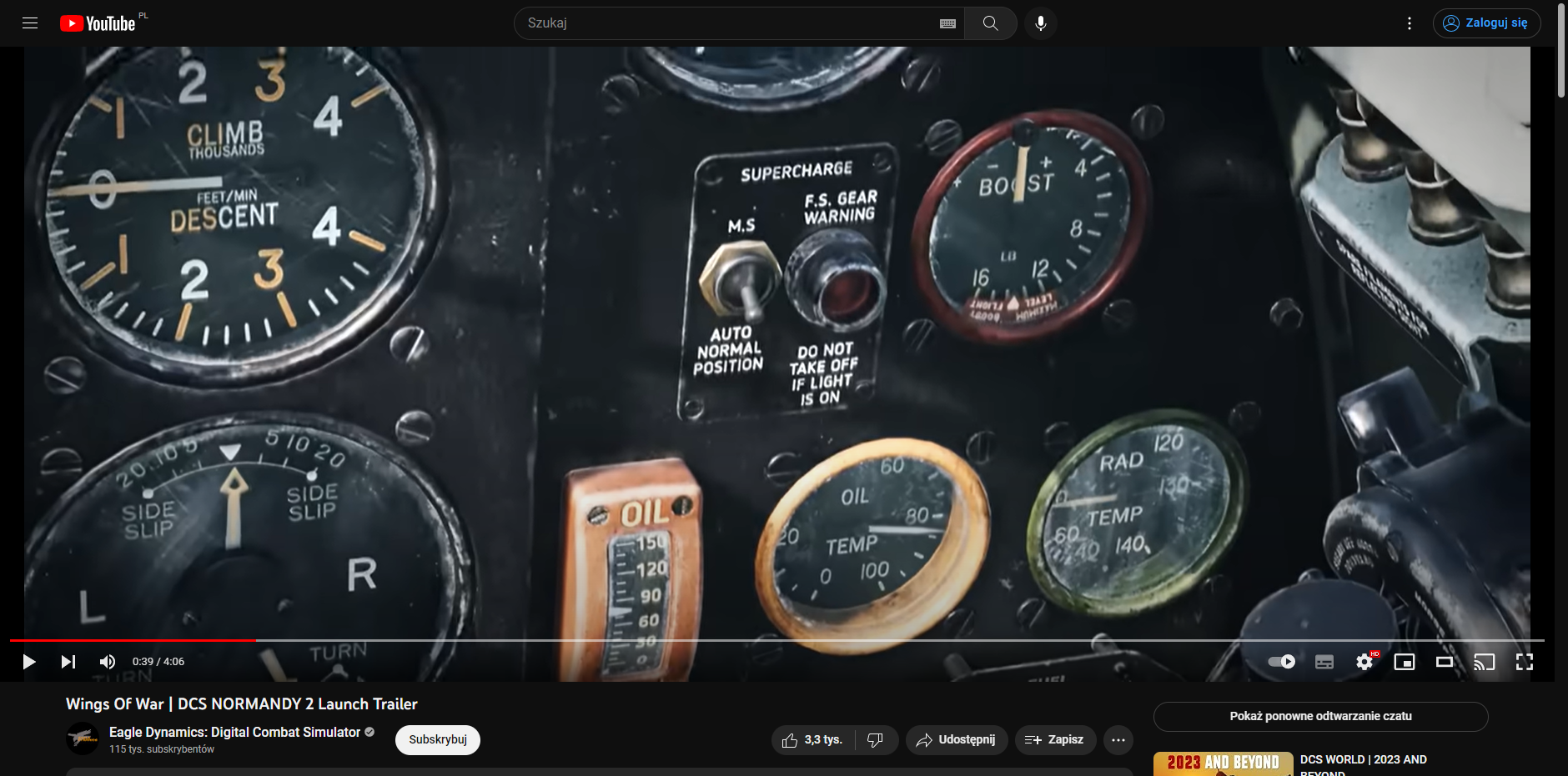This screenshot has width=1568, height=776.
Task: Open the hamburger guide menu
Action: tap(30, 23)
